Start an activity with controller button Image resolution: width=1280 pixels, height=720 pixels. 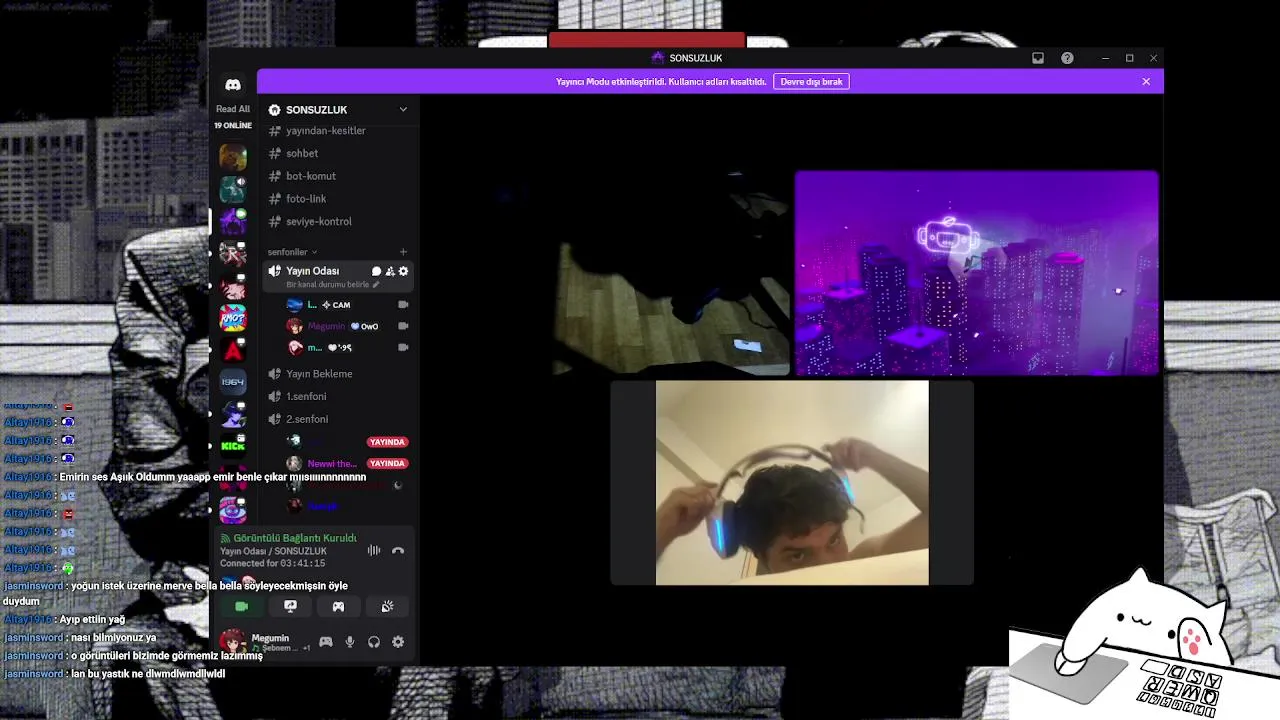[338, 606]
